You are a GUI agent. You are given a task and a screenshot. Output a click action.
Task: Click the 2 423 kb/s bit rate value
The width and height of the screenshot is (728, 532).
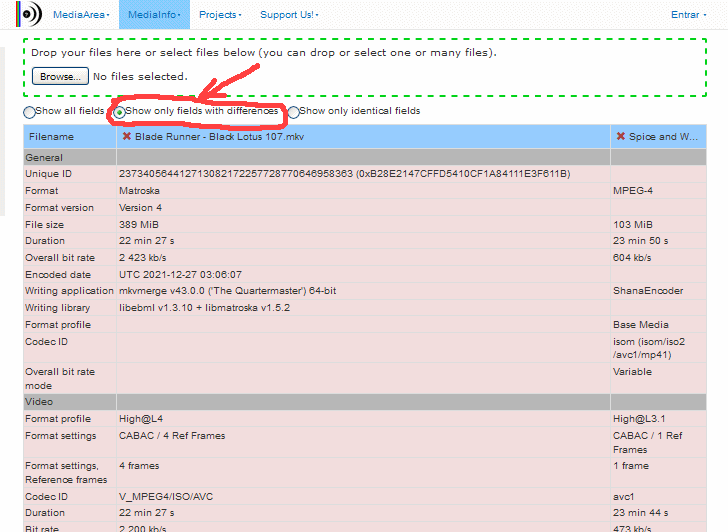pyautogui.click(x=143, y=258)
